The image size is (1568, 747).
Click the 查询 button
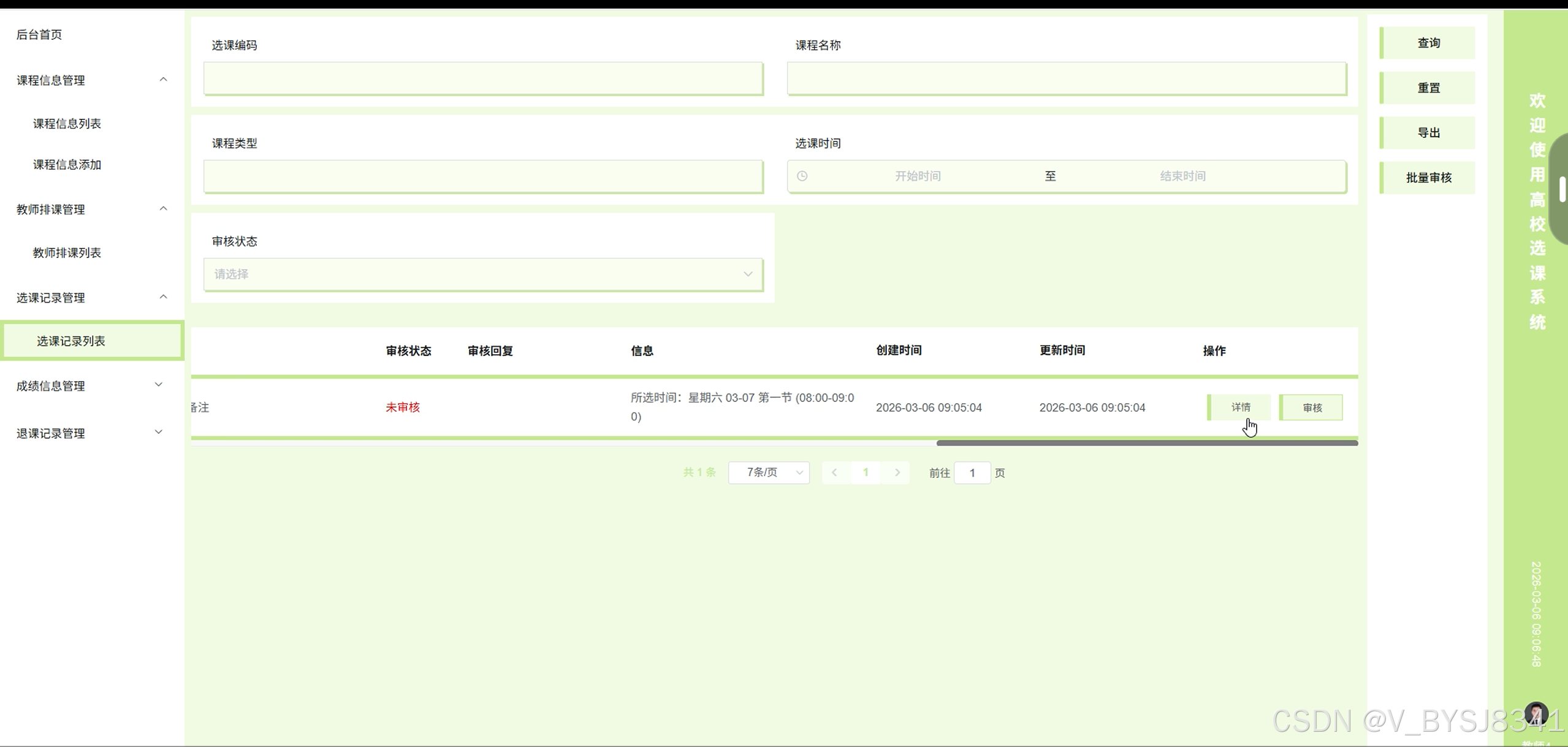(1428, 43)
